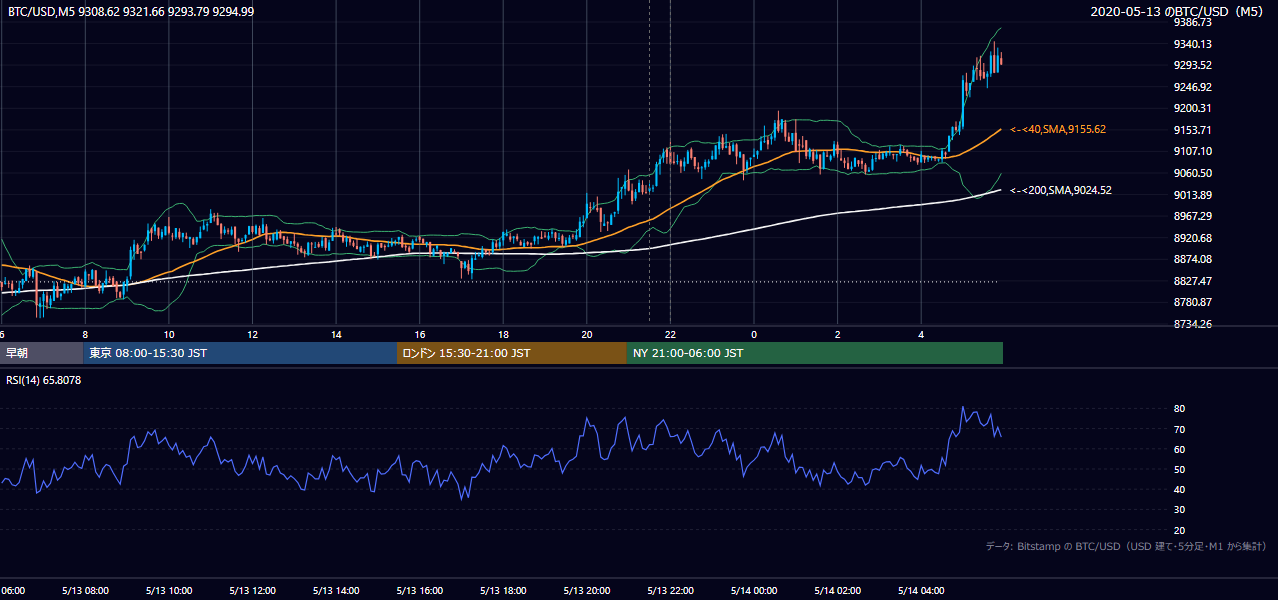The width and height of the screenshot is (1278, 600).
Task: Click the RSI(14) 65.8078 indicator label
Action: (44, 380)
